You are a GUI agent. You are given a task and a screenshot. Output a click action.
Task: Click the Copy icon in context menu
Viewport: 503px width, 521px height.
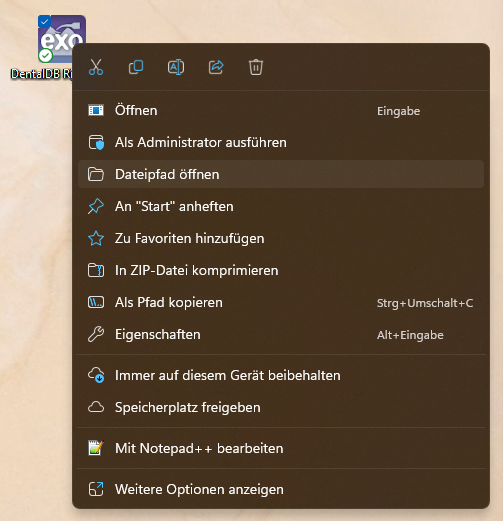(x=136, y=67)
